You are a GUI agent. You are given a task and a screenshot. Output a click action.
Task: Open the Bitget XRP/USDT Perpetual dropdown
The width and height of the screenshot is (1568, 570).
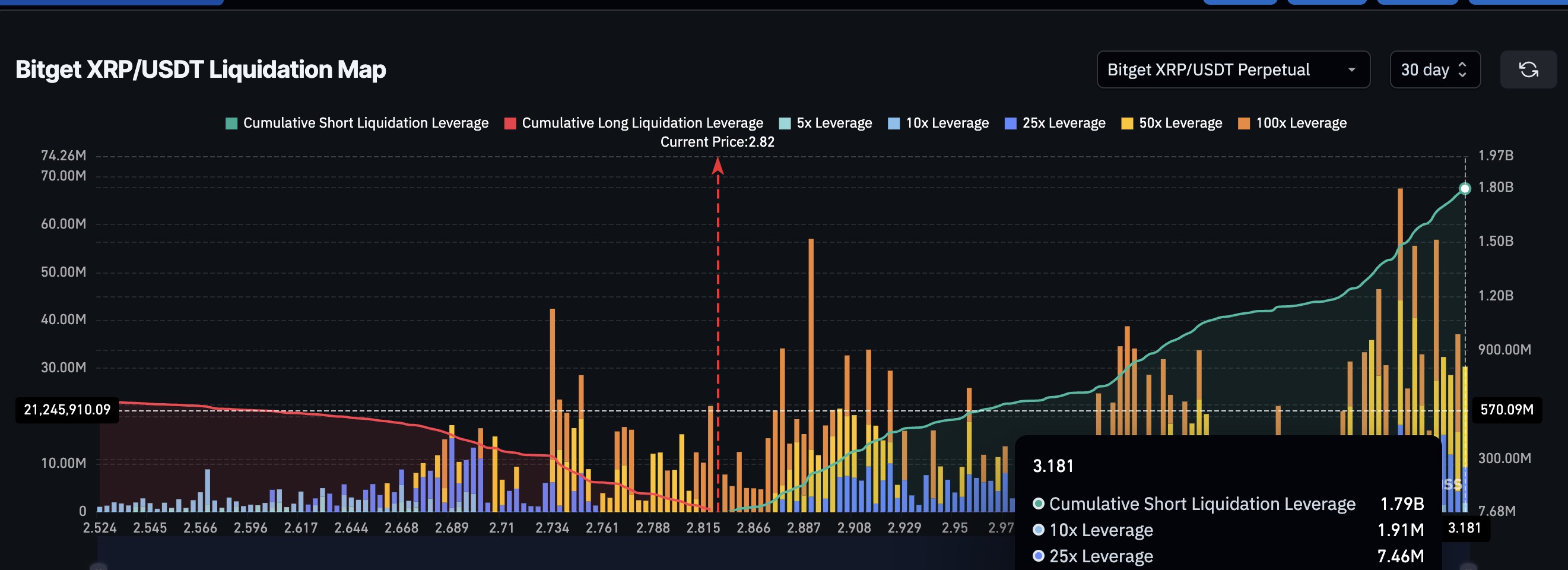(x=1233, y=69)
